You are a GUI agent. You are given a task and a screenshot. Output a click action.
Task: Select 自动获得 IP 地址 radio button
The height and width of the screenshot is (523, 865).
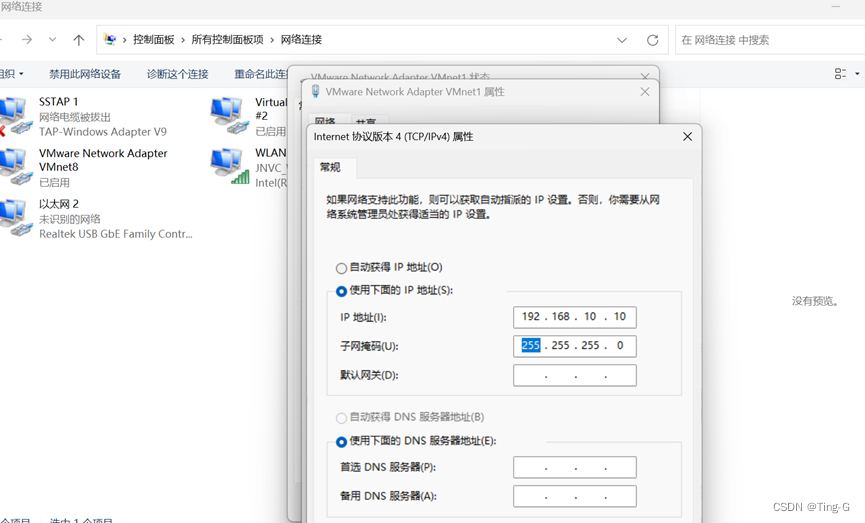click(341, 268)
